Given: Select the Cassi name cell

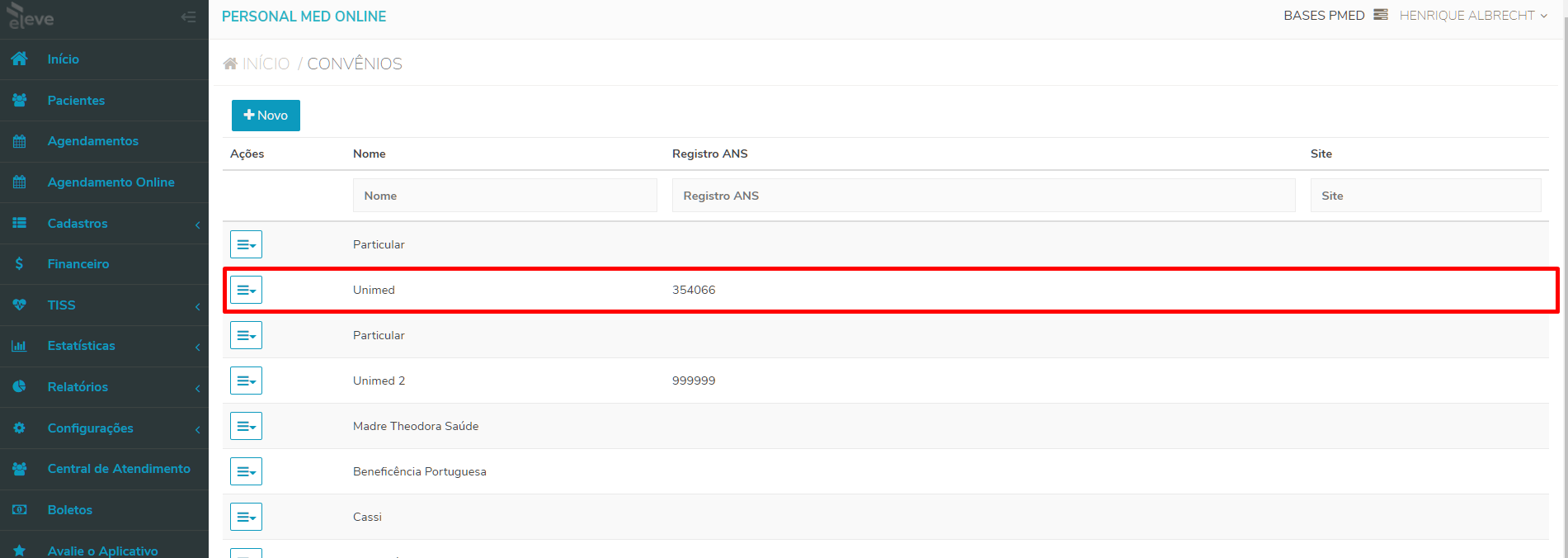Looking at the screenshot, I should coord(367,517).
